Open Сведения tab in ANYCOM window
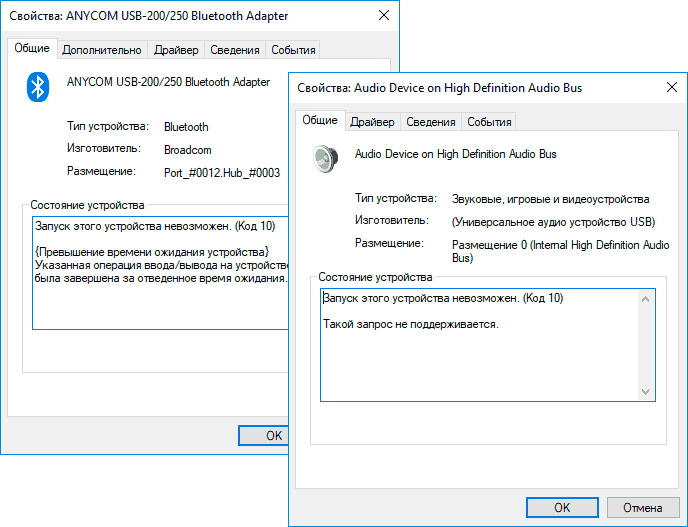This screenshot has height=527, width=688. pyautogui.click(x=235, y=50)
